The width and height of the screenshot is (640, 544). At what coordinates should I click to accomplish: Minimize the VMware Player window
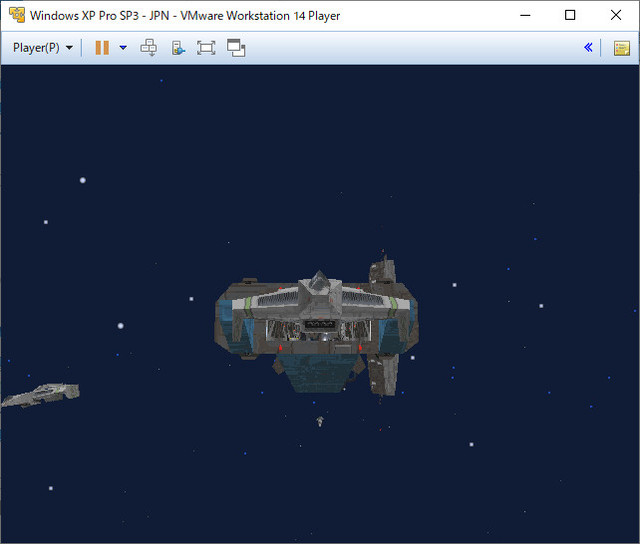pos(525,16)
